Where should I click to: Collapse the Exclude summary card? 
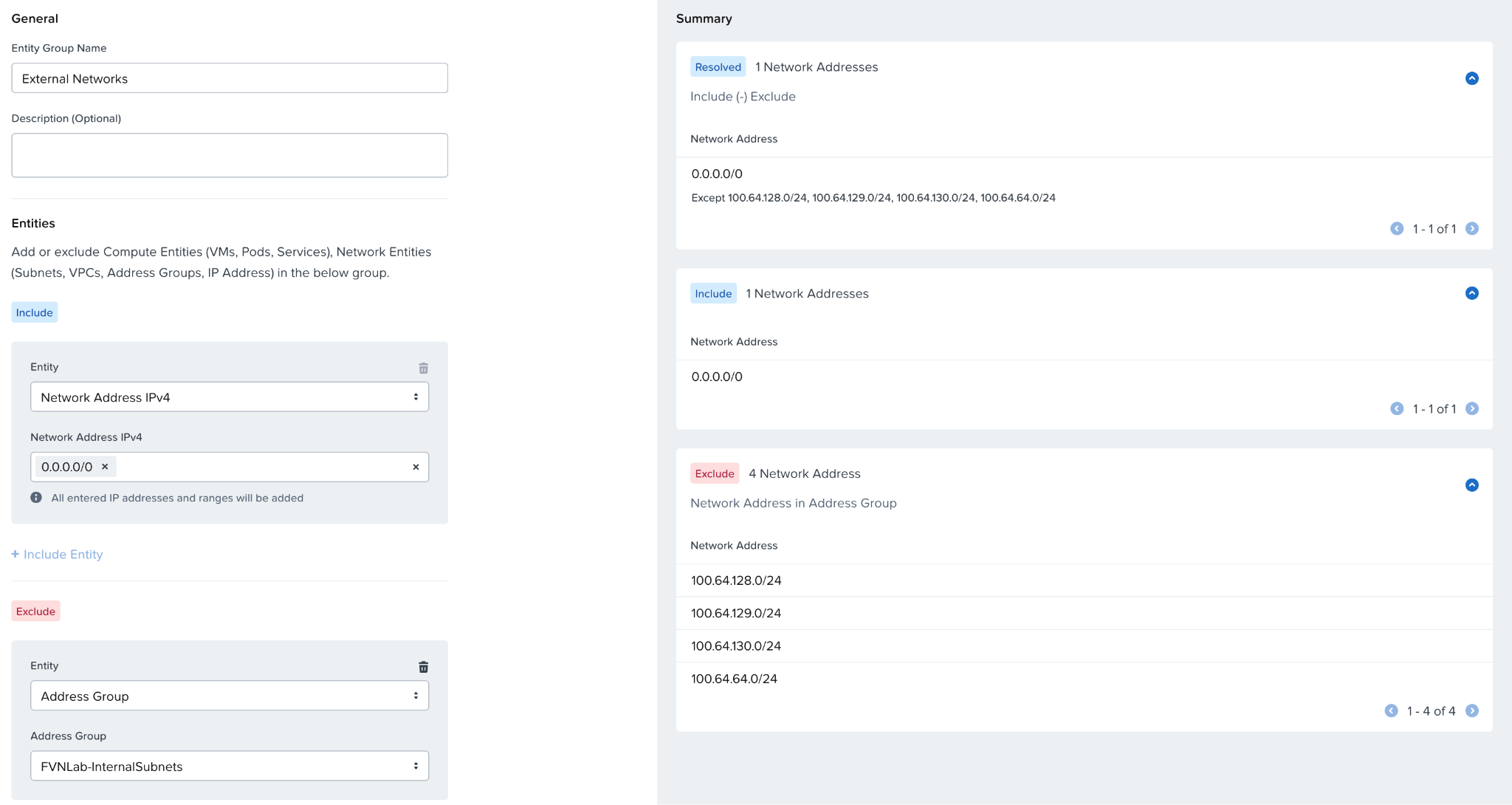click(1471, 485)
